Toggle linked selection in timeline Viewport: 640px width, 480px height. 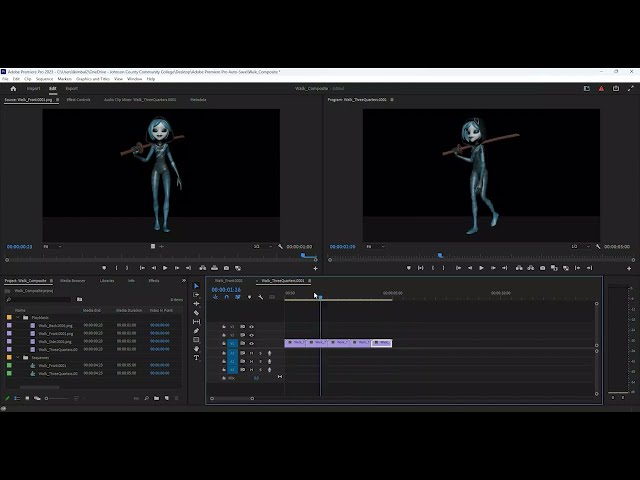[238, 297]
